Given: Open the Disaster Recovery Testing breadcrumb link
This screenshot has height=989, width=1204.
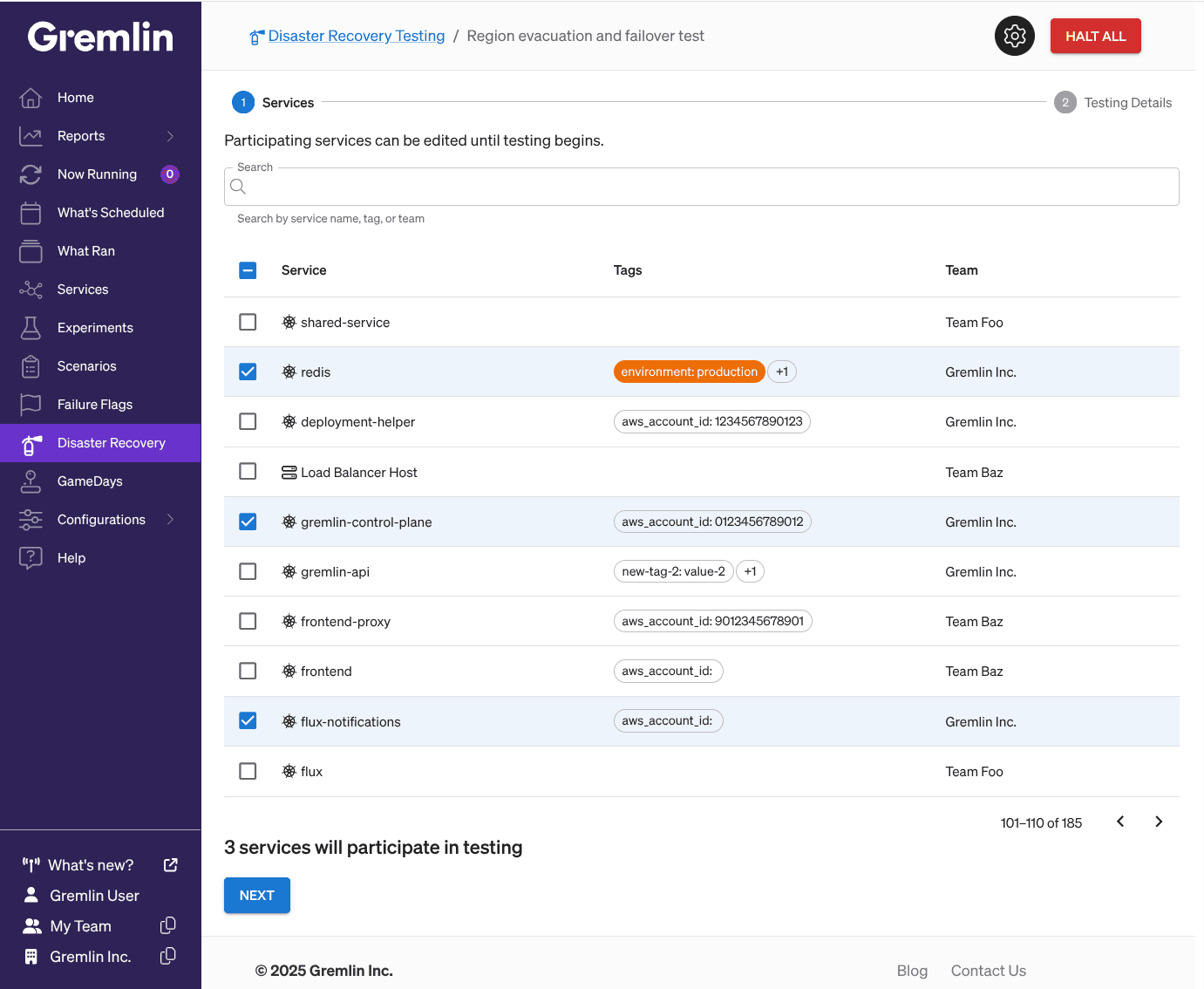Looking at the screenshot, I should [357, 36].
